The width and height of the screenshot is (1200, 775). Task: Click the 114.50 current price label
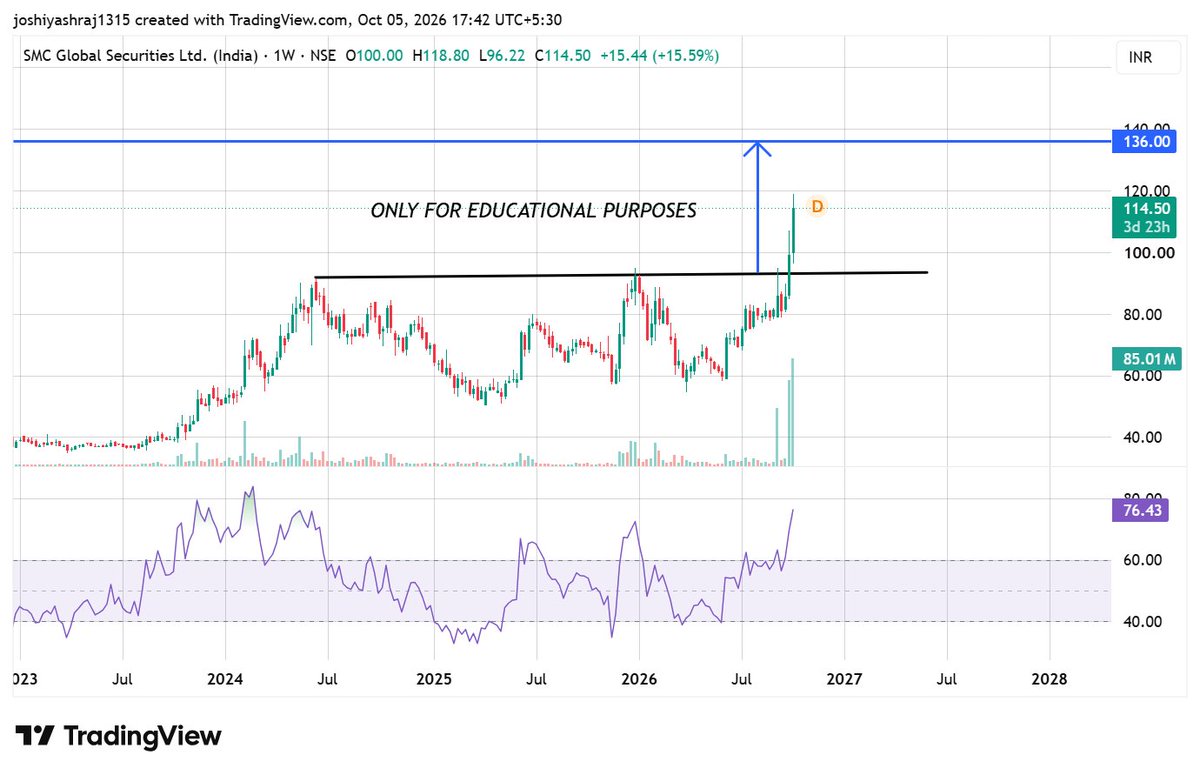(1145, 208)
